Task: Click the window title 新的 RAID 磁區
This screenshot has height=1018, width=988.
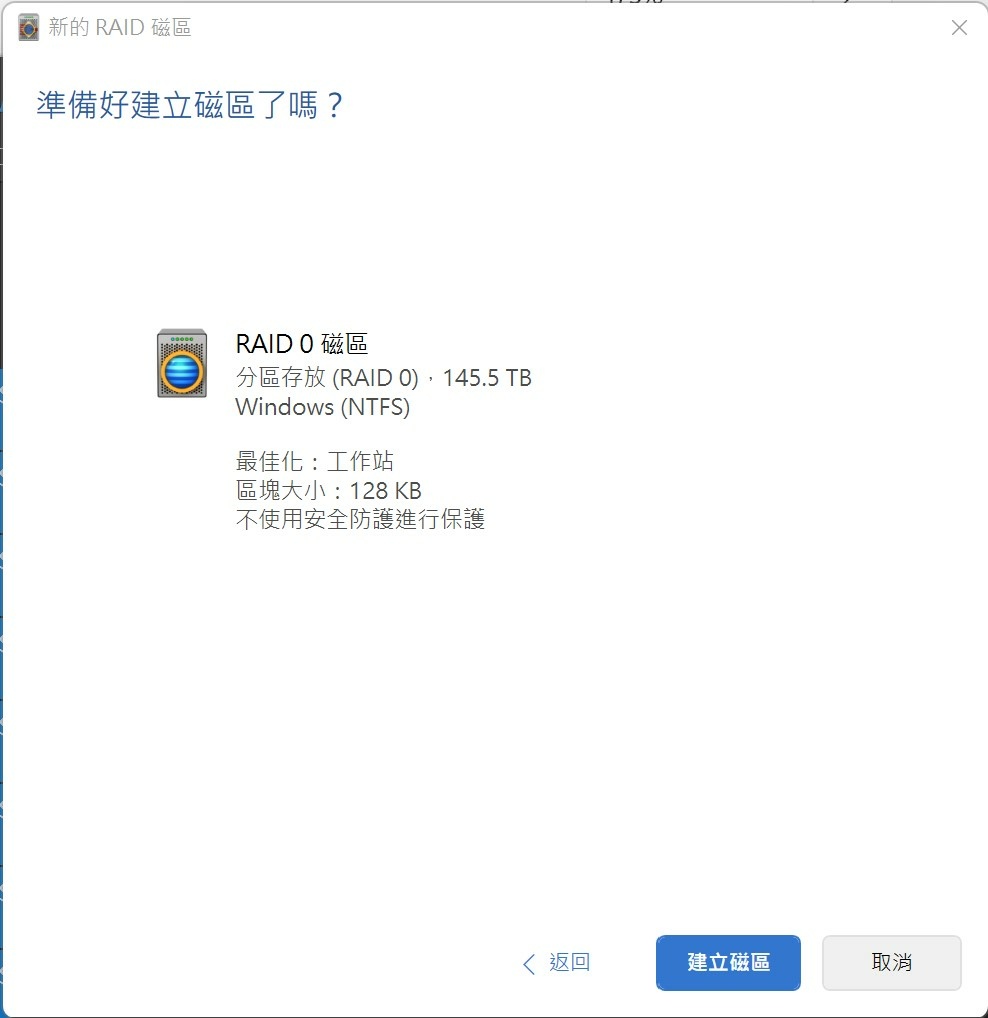Action: 119,27
